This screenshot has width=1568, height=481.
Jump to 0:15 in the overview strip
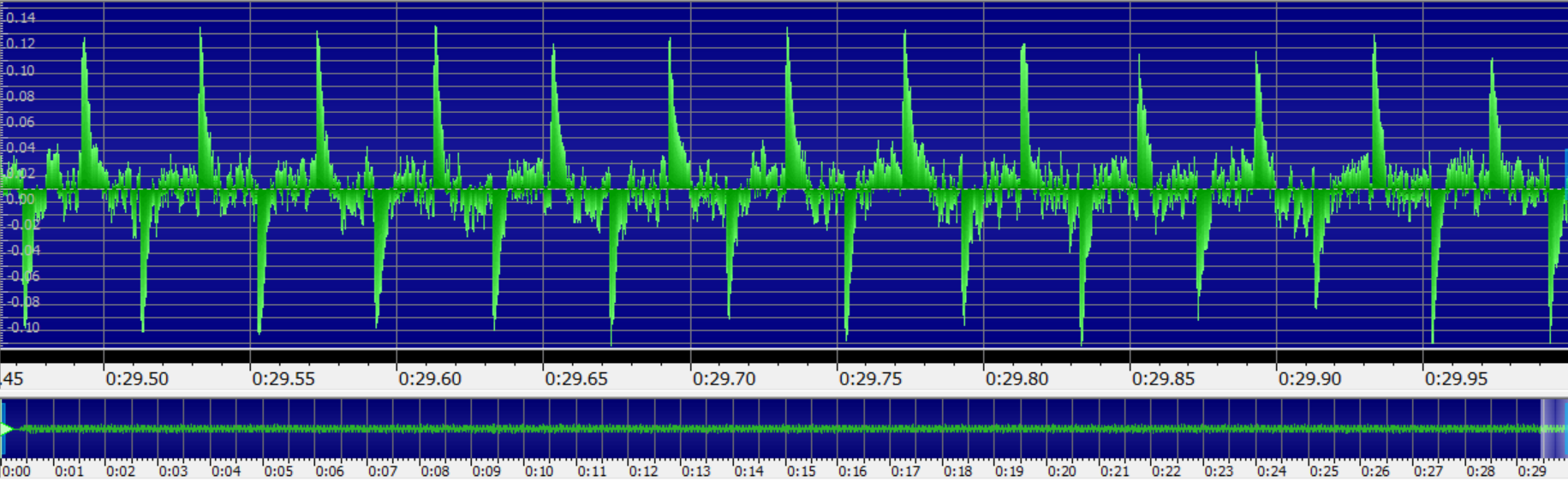click(789, 429)
